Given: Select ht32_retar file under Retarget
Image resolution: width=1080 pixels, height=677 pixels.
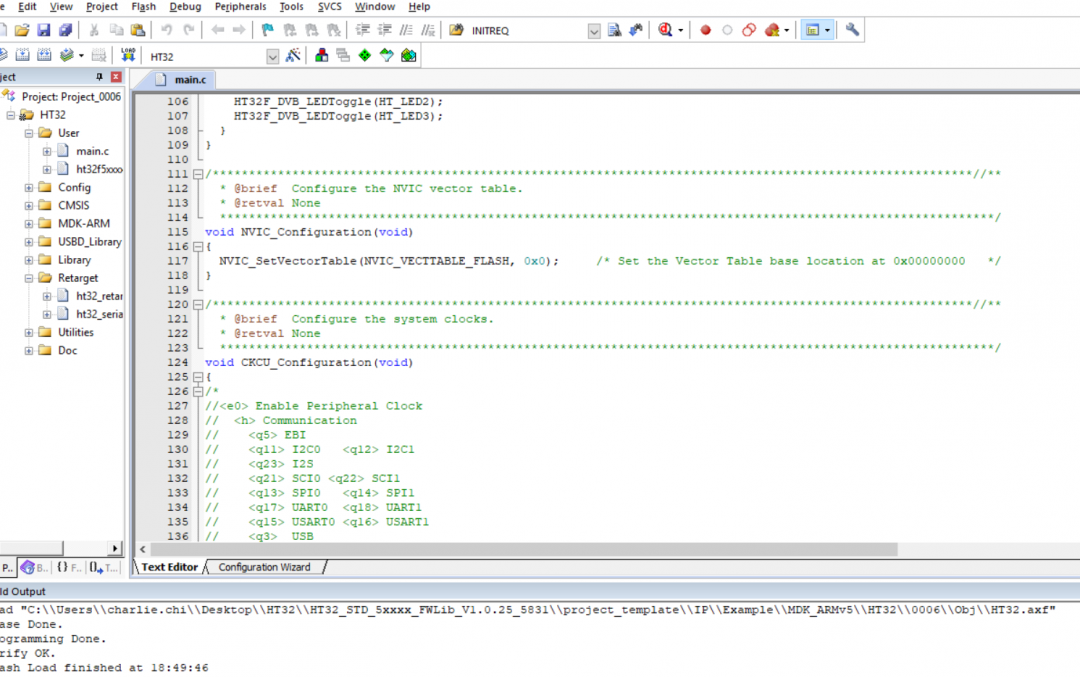Looking at the screenshot, I should (99, 296).
